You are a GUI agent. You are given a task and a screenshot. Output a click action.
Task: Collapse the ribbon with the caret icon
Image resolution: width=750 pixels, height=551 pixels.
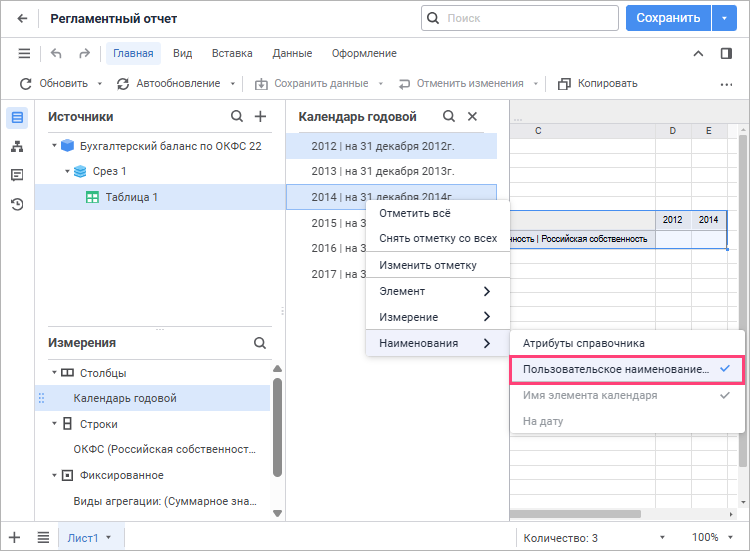click(x=698, y=54)
